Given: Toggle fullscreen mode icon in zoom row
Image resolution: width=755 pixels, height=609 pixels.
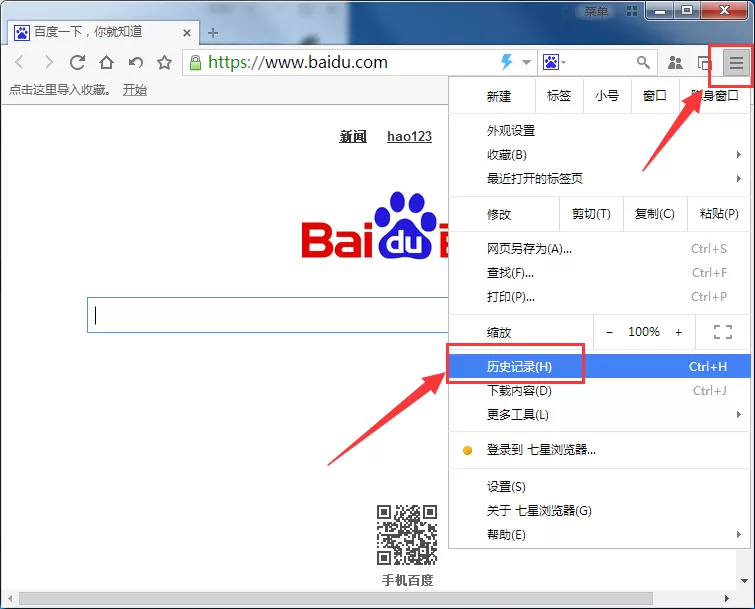Looking at the screenshot, I should point(723,332).
